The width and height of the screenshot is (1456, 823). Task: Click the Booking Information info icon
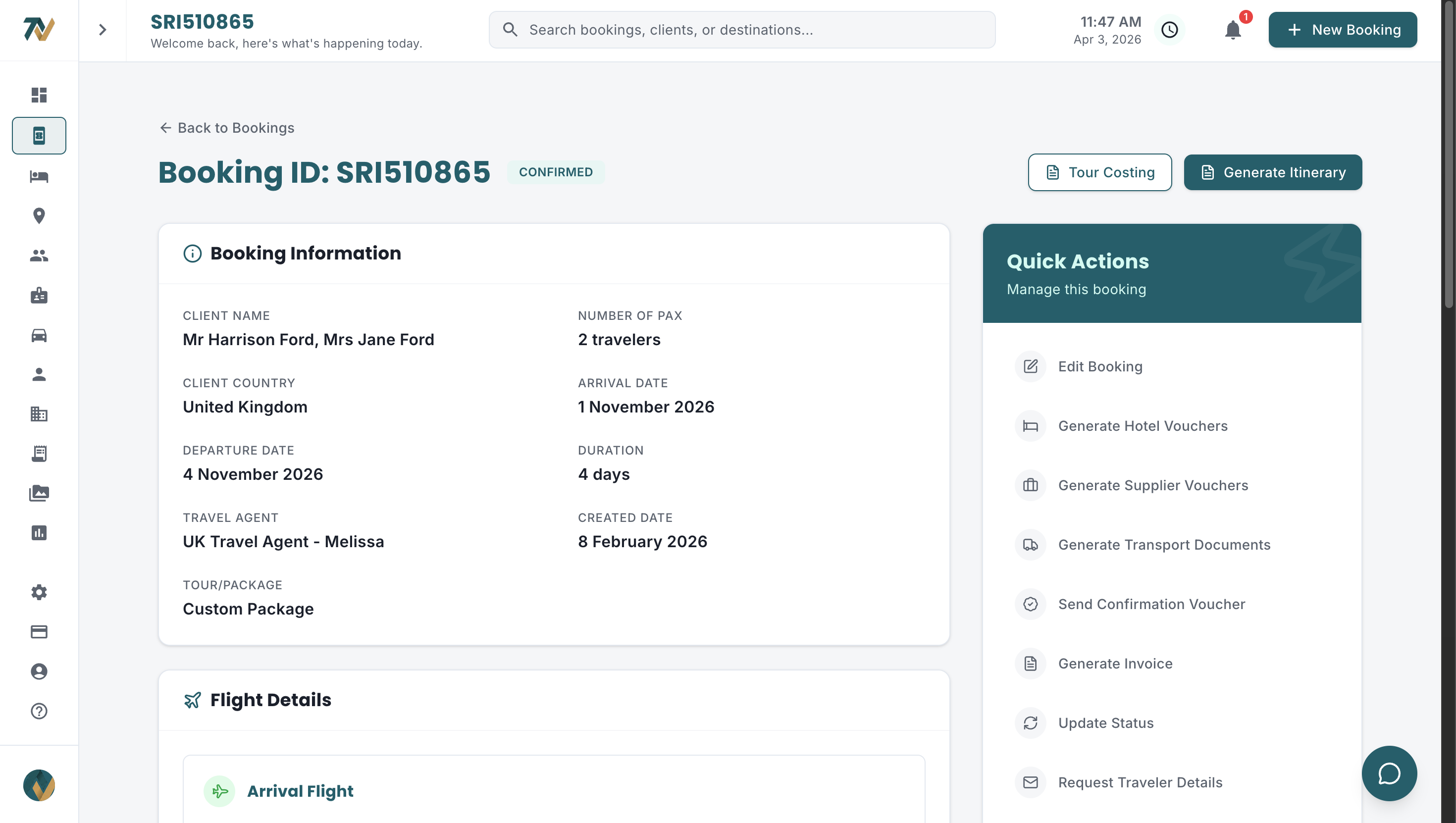(x=192, y=253)
